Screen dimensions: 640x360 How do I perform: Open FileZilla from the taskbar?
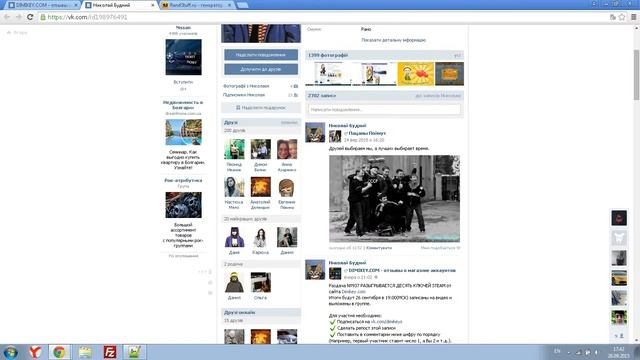coord(110,352)
